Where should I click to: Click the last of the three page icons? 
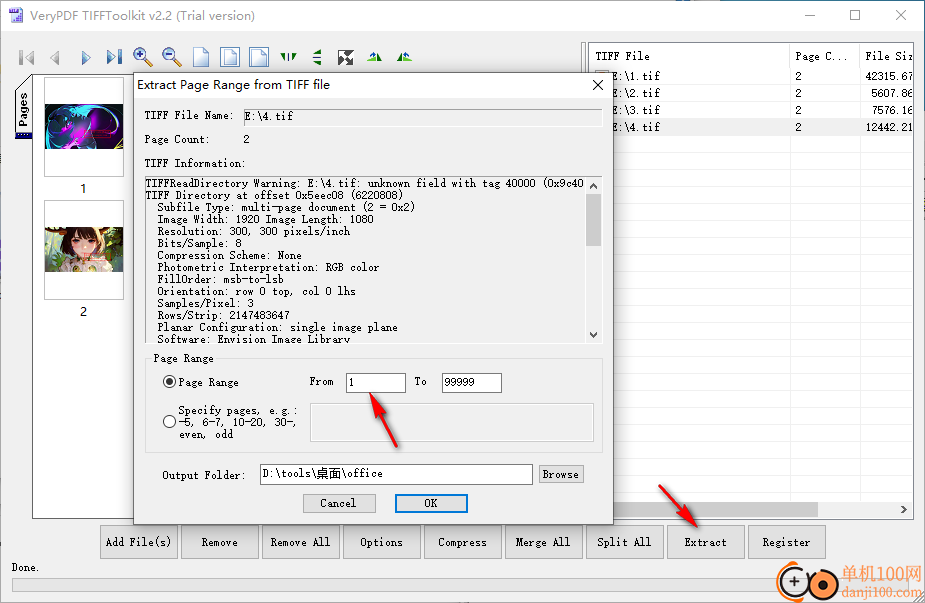pyautogui.click(x=259, y=57)
